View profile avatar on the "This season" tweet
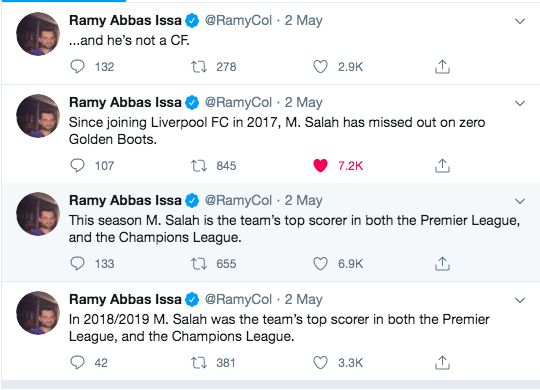Screen dimensions: 540x390 tap(38, 214)
